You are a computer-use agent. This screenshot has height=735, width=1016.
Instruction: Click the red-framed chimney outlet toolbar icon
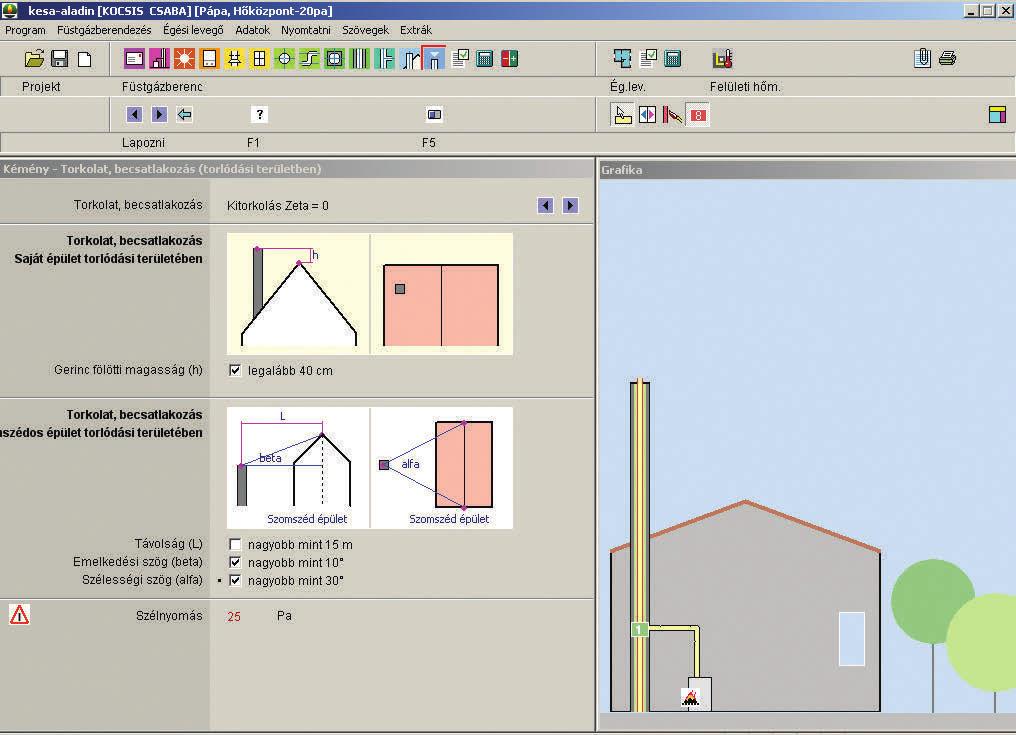point(433,58)
